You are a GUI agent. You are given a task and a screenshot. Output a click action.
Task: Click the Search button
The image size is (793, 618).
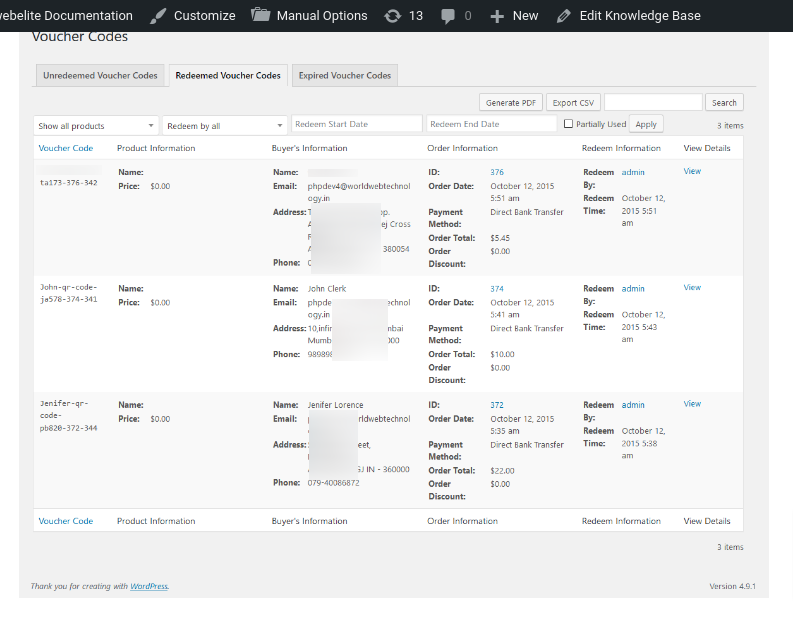coord(724,102)
